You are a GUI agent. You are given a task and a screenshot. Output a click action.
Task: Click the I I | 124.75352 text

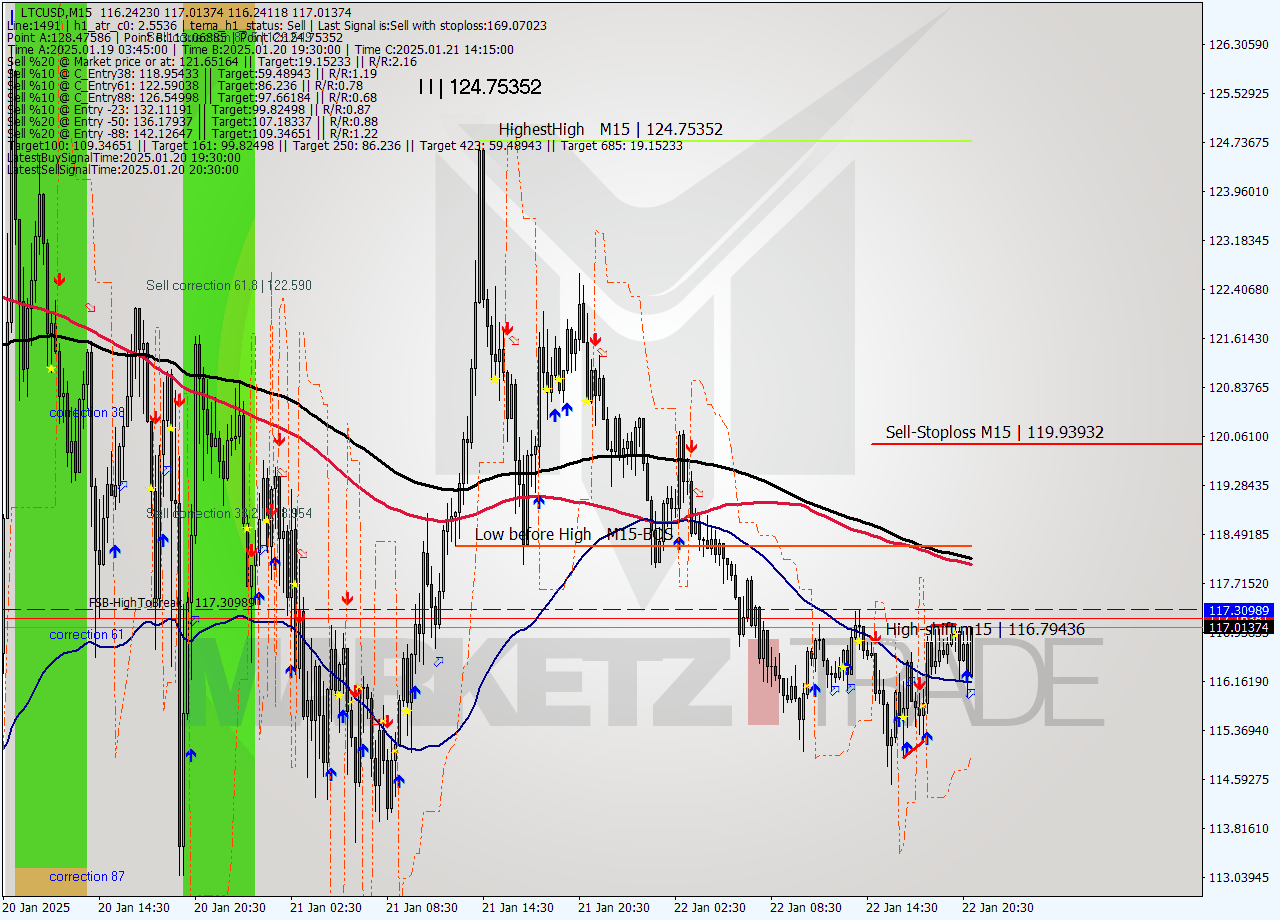click(480, 87)
